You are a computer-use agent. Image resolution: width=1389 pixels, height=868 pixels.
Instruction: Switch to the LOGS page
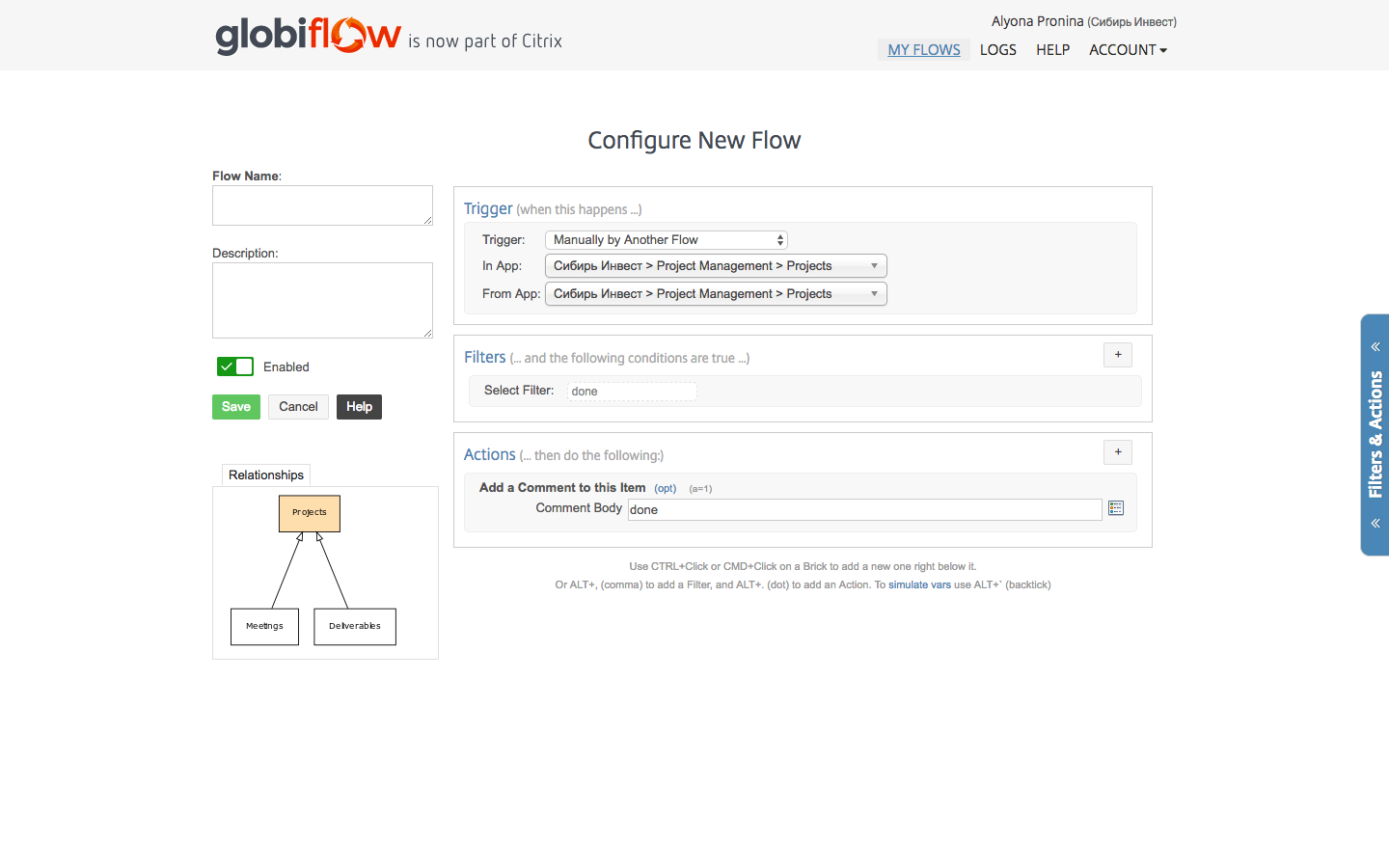997,49
